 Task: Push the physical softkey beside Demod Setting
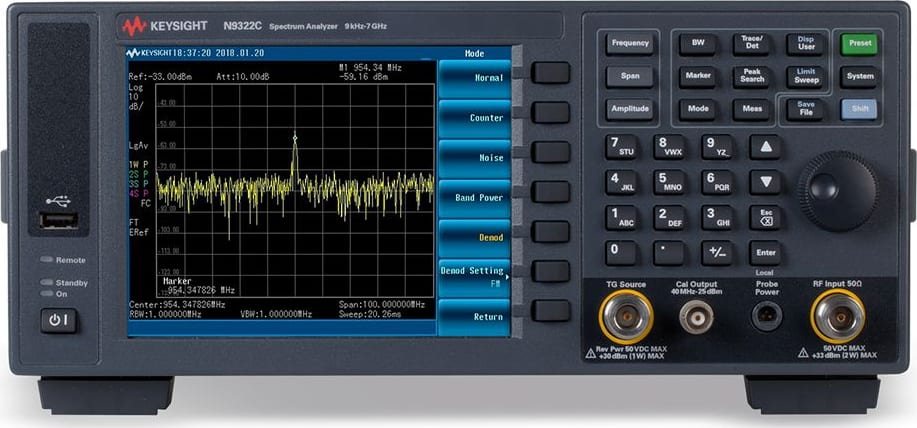pos(550,271)
